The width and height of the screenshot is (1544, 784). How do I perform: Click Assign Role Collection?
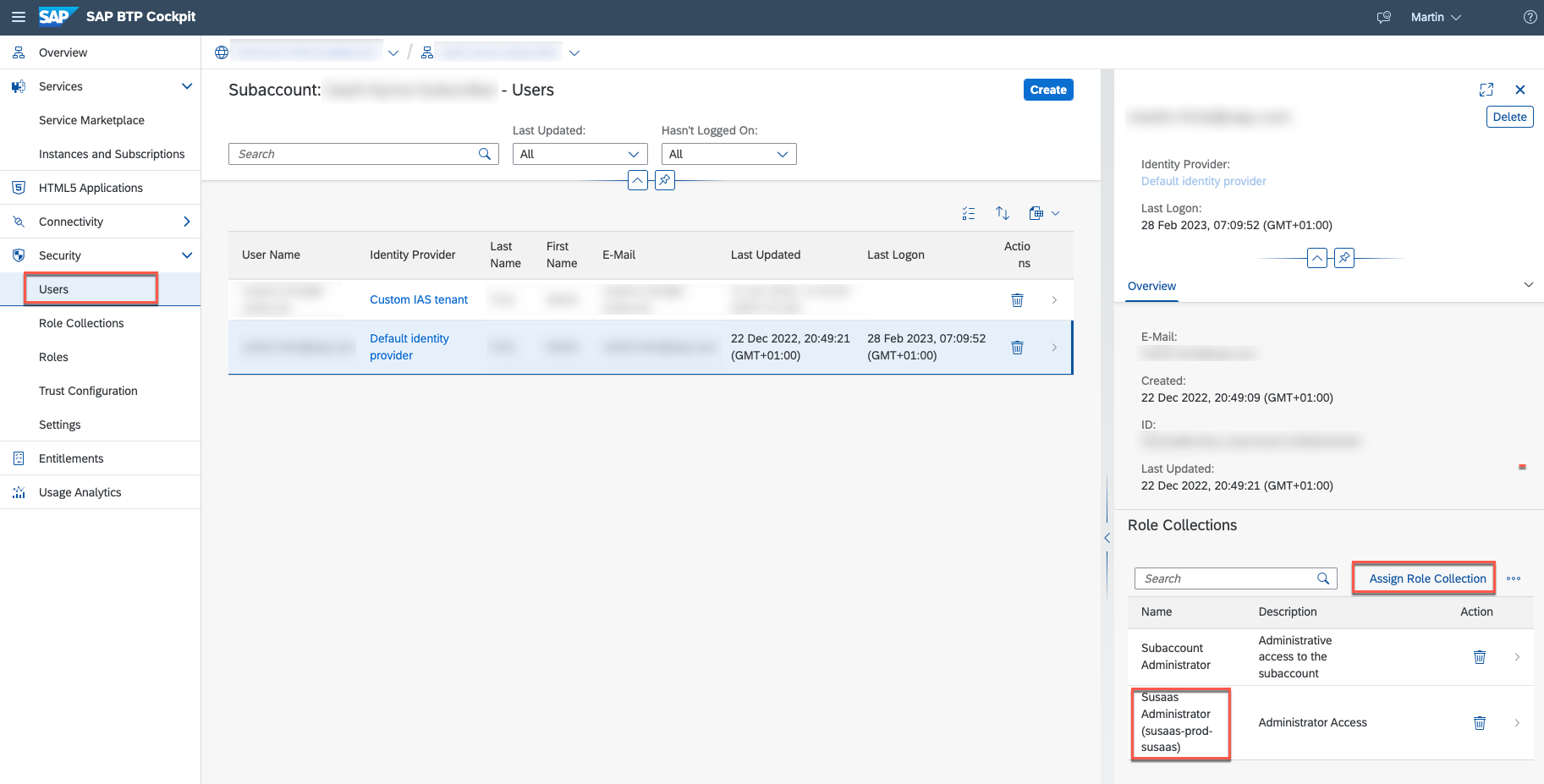click(1427, 578)
